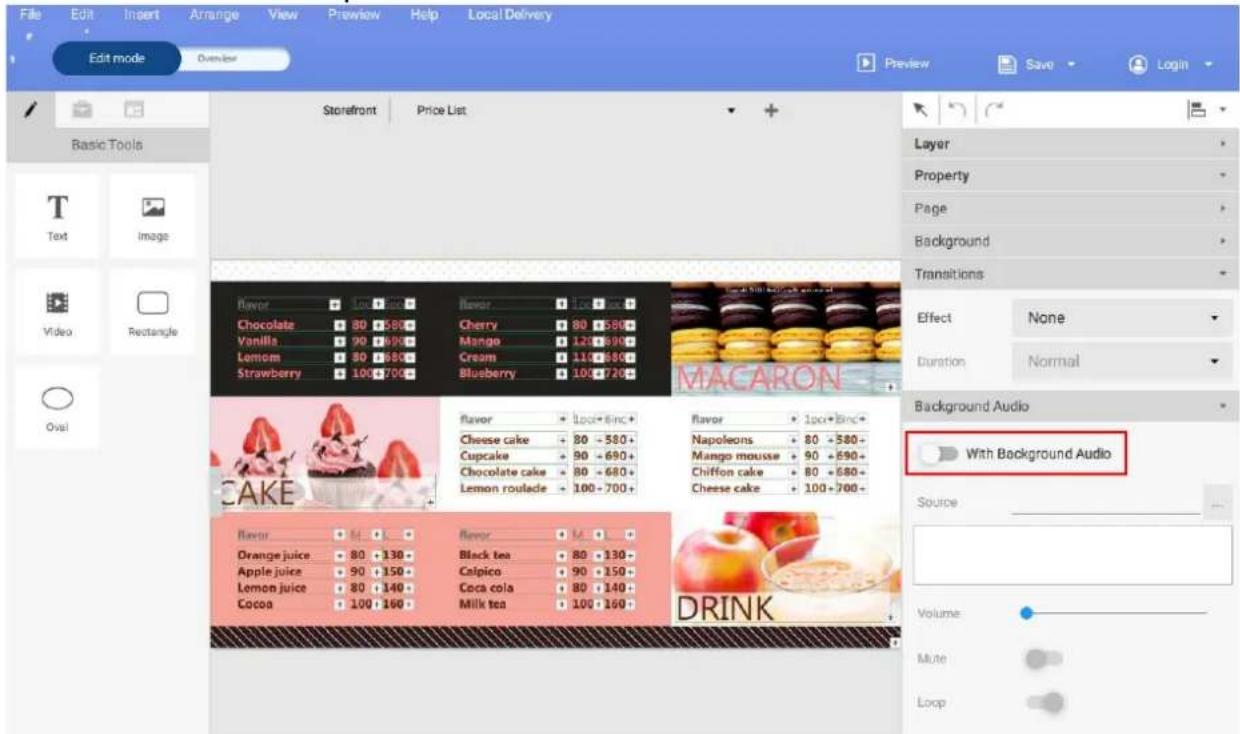The height and width of the screenshot is (734, 1240).
Task: Click the Preview play icon button
Action: 894,63
